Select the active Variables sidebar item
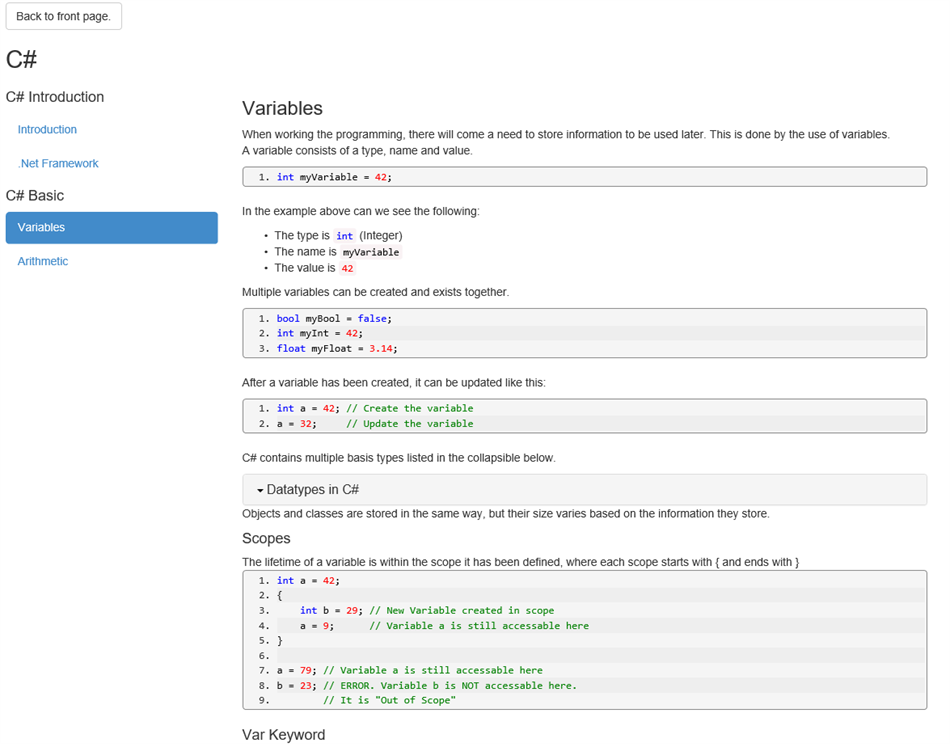Viewport: 950px width, 744px height. [111, 228]
